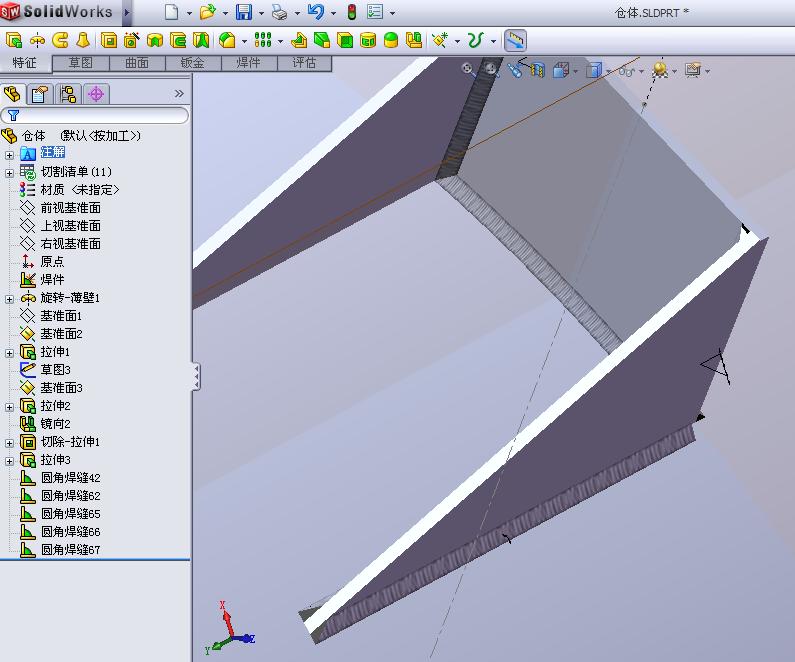Open the FeatureManager design tree tab
This screenshot has width=795, height=662.
(12, 94)
